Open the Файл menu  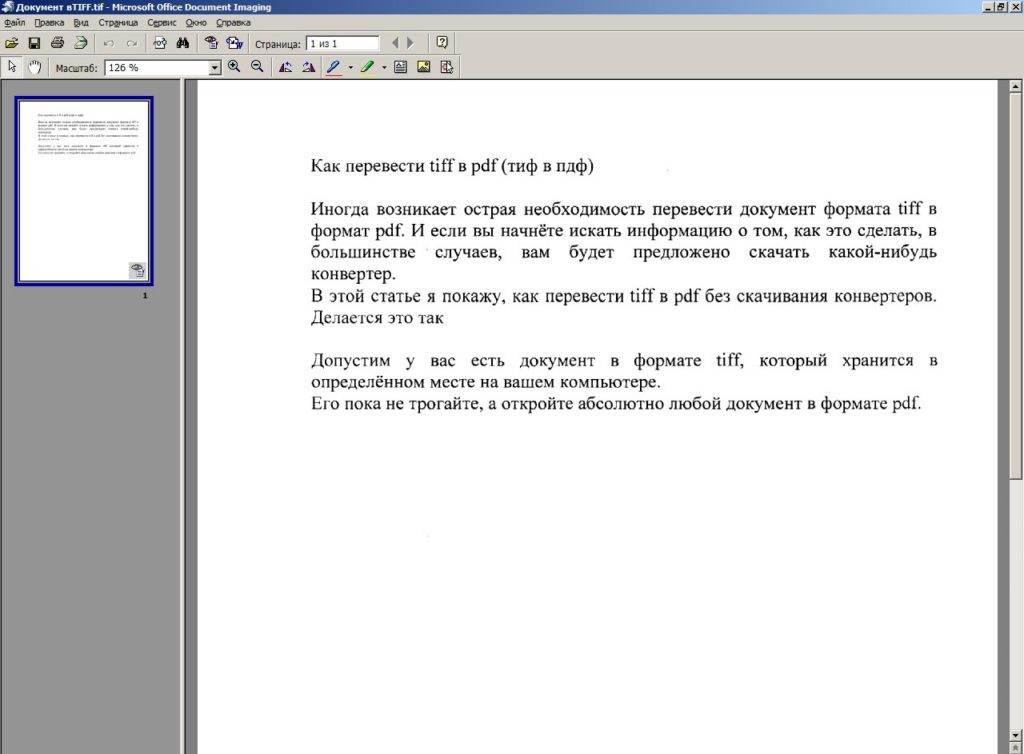point(14,22)
